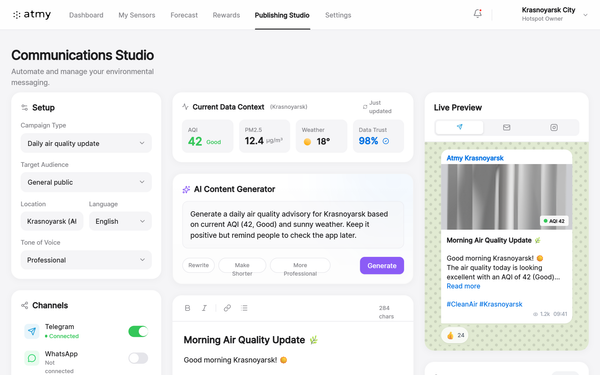Open the Language dropdown
Screen dimensions: 600x375
[121, 221]
